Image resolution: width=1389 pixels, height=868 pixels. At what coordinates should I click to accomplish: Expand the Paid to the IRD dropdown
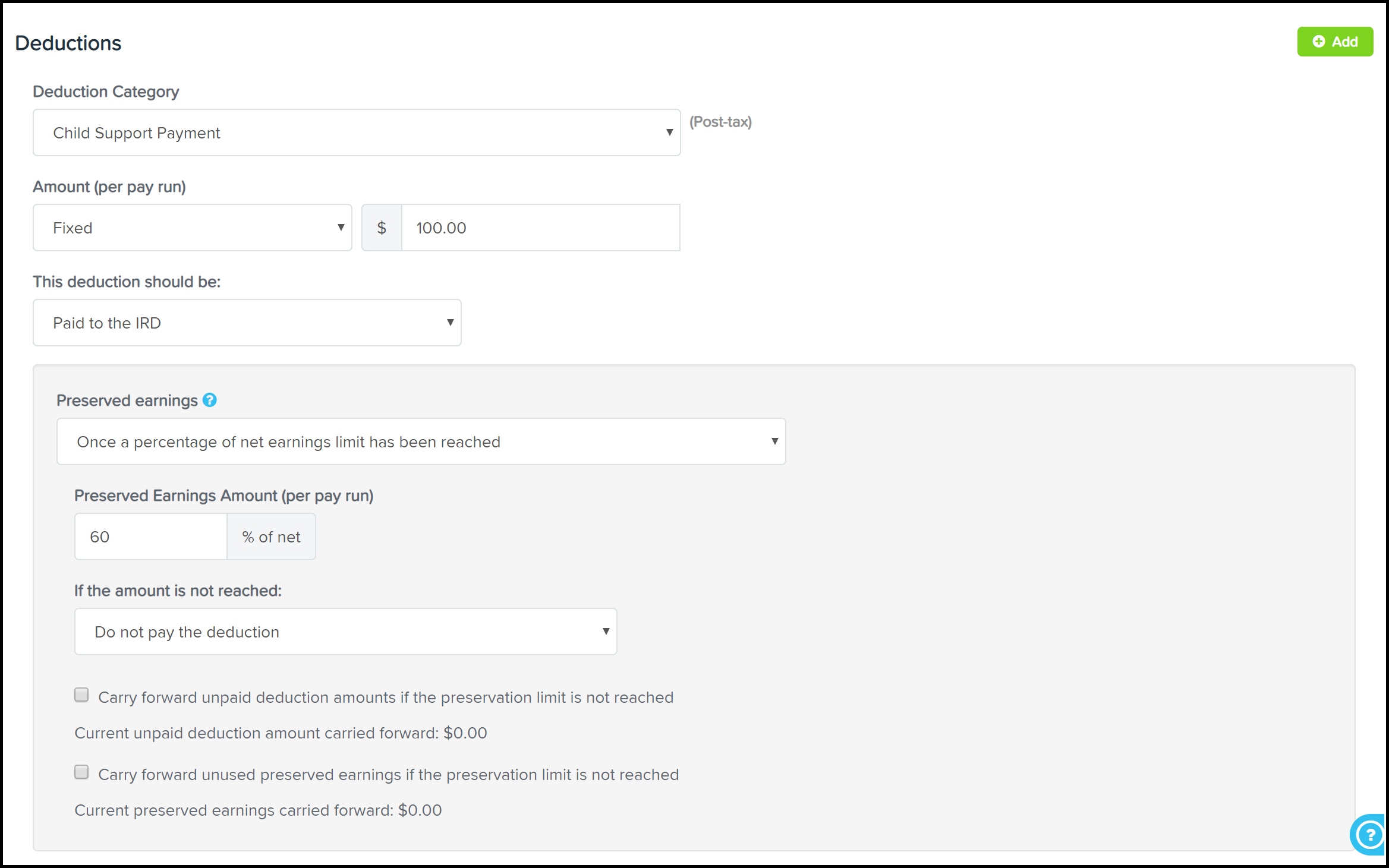(x=247, y=323)
